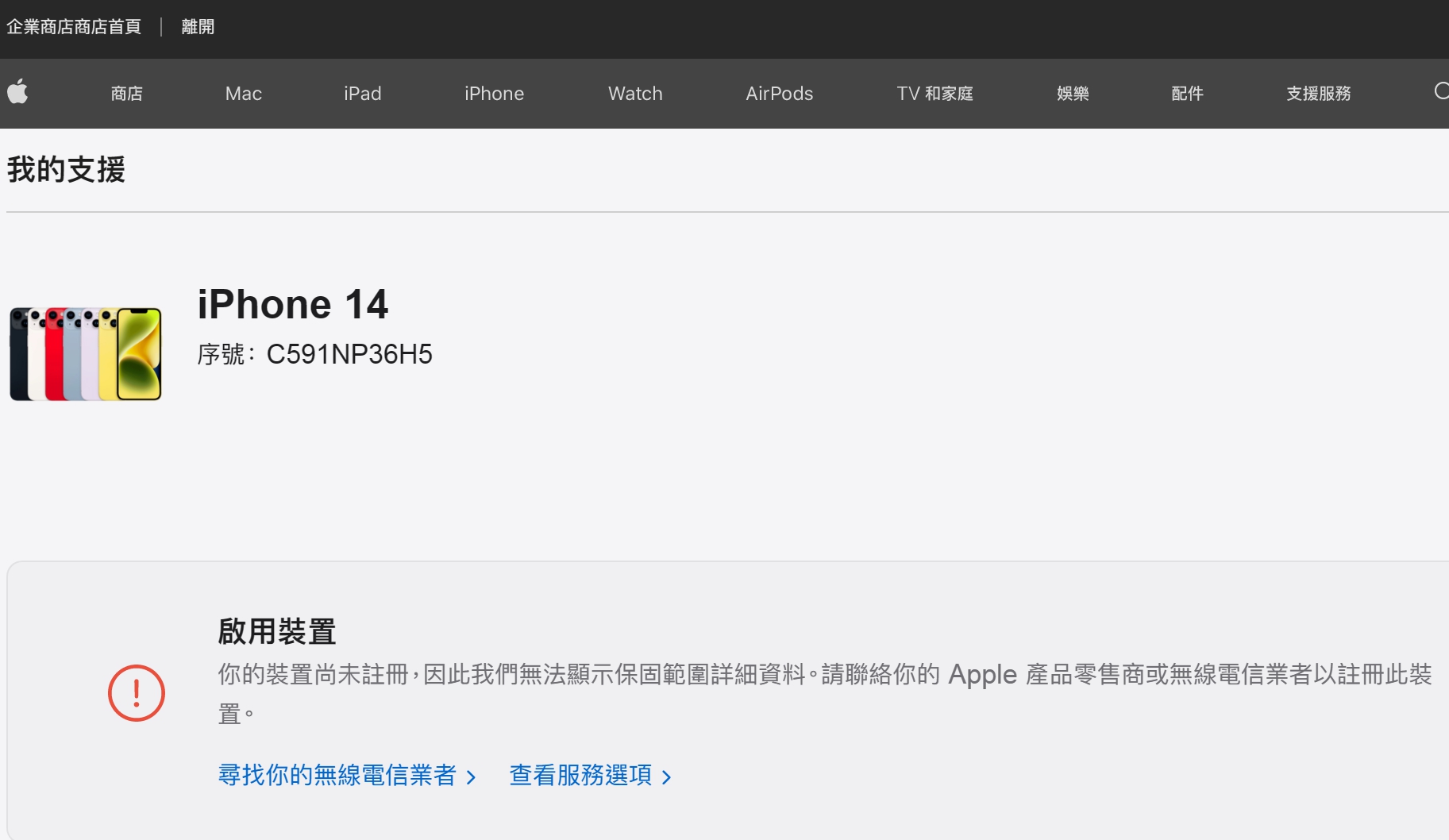Open the AirPods menu item

(780, 94)
